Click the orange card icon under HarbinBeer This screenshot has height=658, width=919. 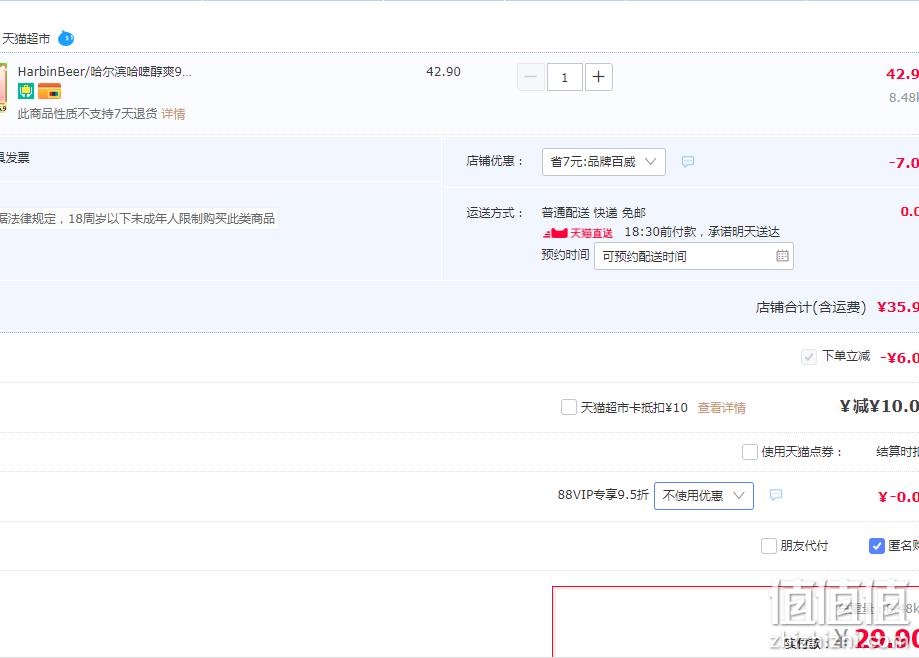[x=49, y=91]
